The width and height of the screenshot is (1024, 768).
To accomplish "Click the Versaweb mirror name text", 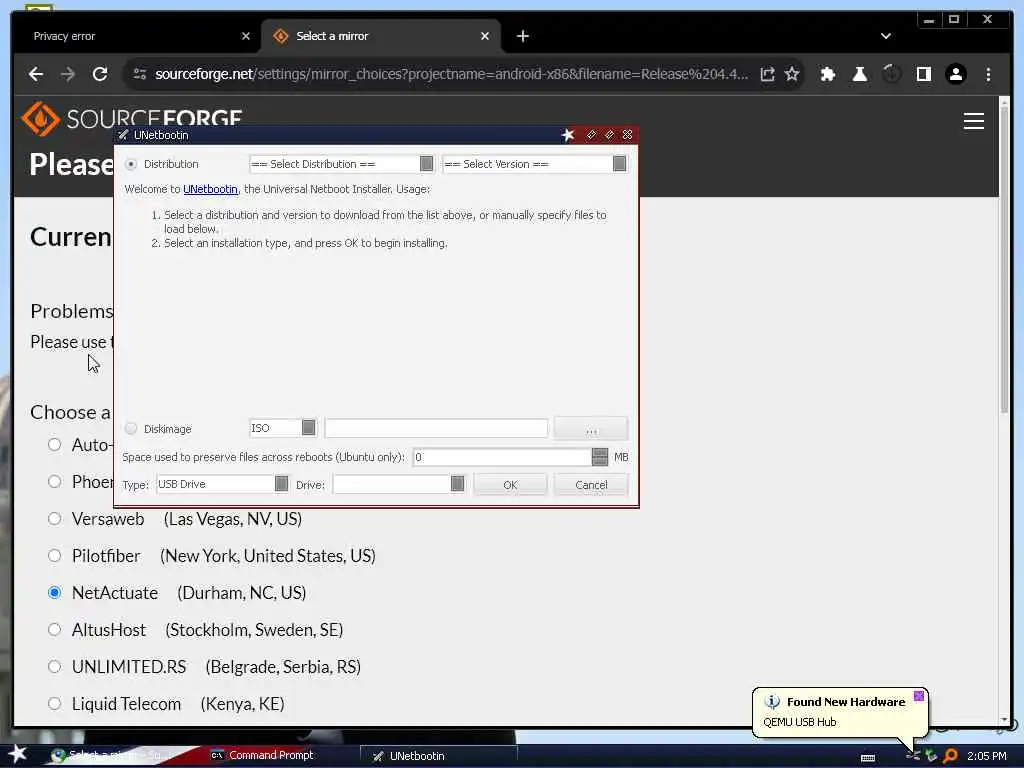I will [x=108, y=519].
